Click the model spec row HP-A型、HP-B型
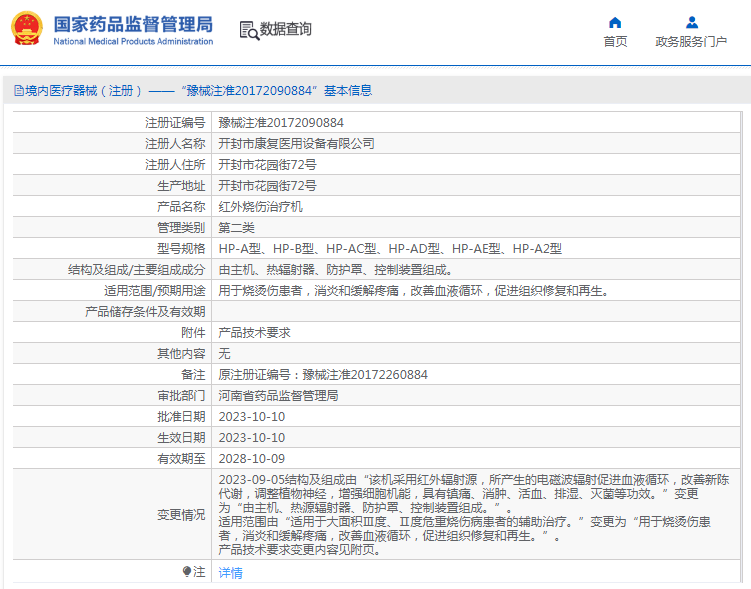The width and height of the screenshot is (751, 589). 390,249
